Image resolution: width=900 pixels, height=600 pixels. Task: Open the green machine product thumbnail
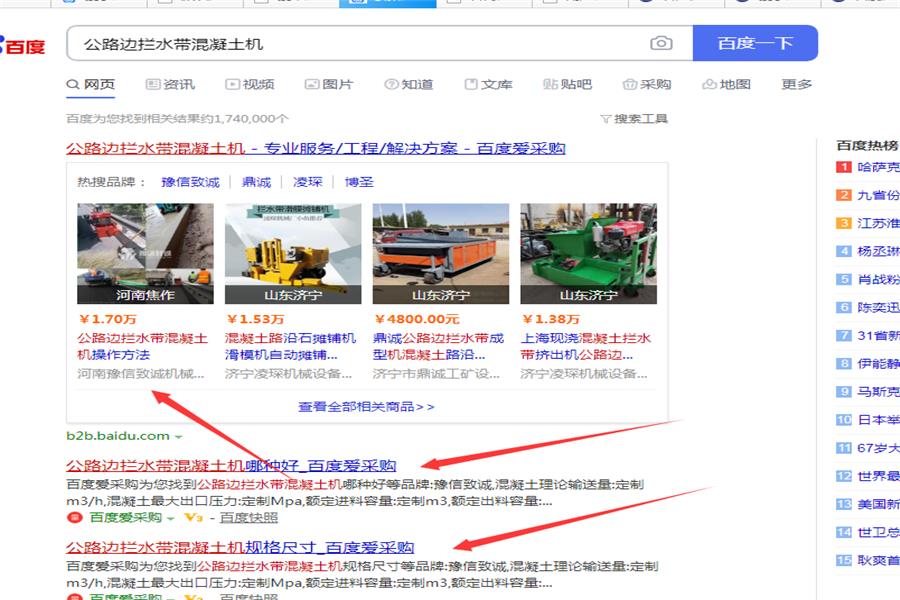[588, 253]
